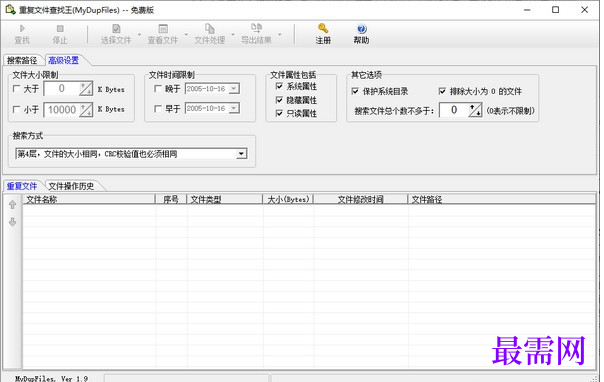Expand the 导出结果 dropdown arrow
Screen dimensions: 604x382
coord(280,35)
